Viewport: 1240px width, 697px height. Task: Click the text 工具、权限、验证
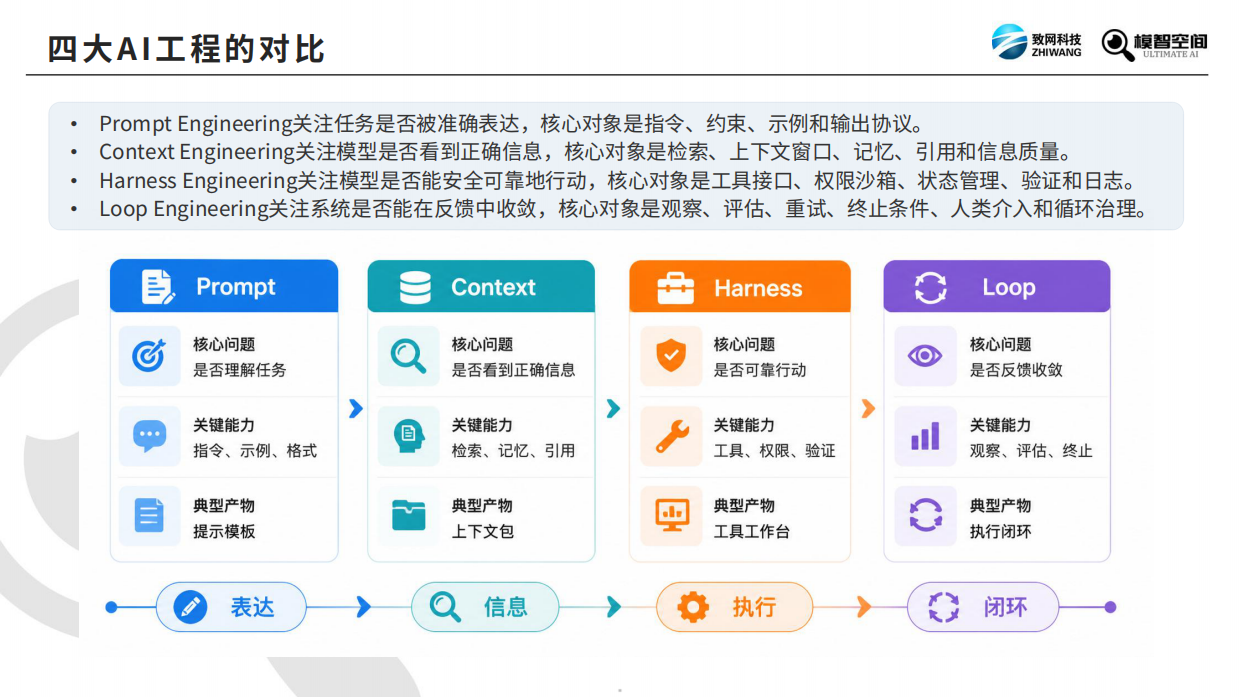(775, 451)
